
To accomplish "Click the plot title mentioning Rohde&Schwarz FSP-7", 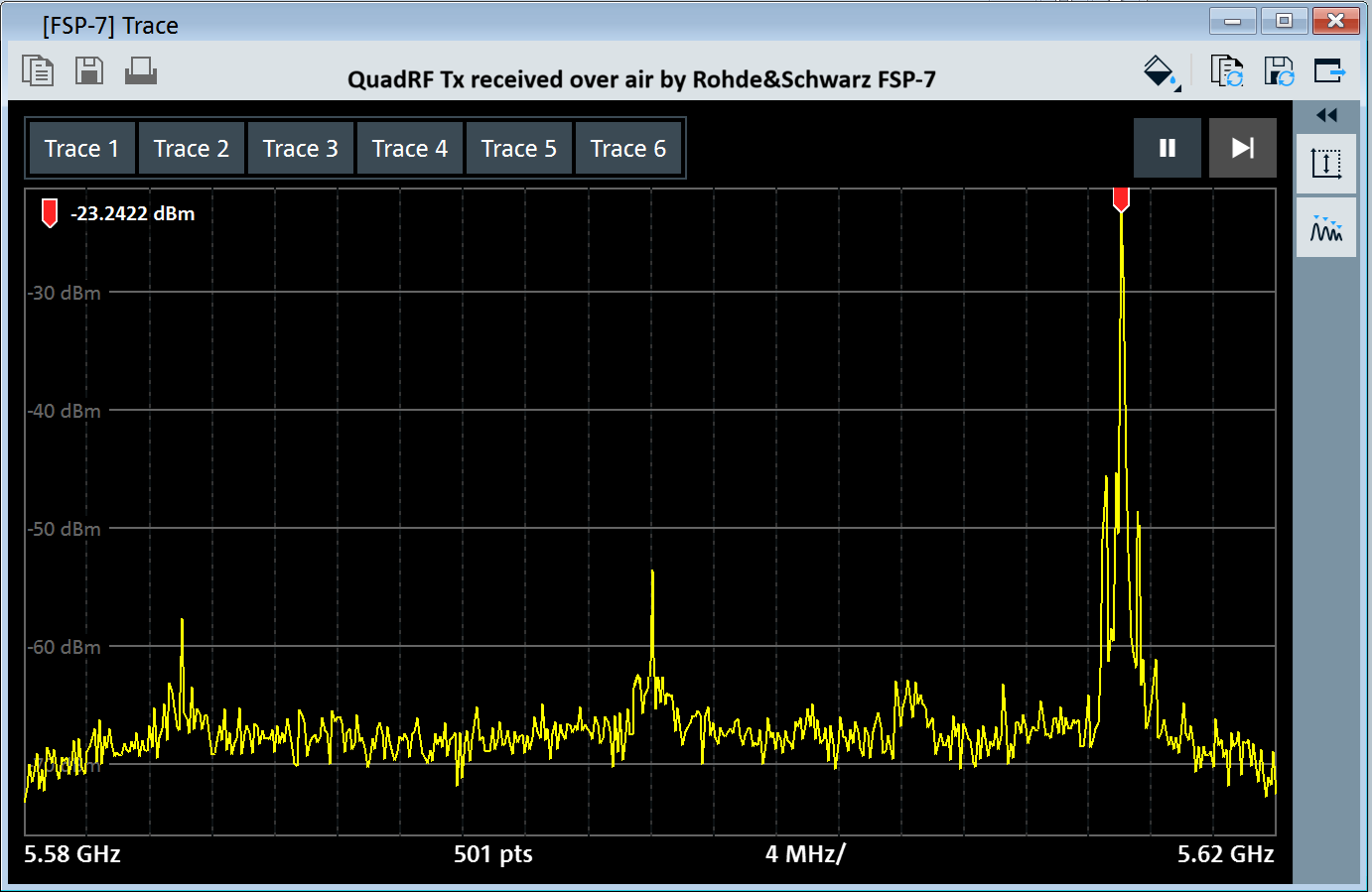I will click(x=641, y=79).
